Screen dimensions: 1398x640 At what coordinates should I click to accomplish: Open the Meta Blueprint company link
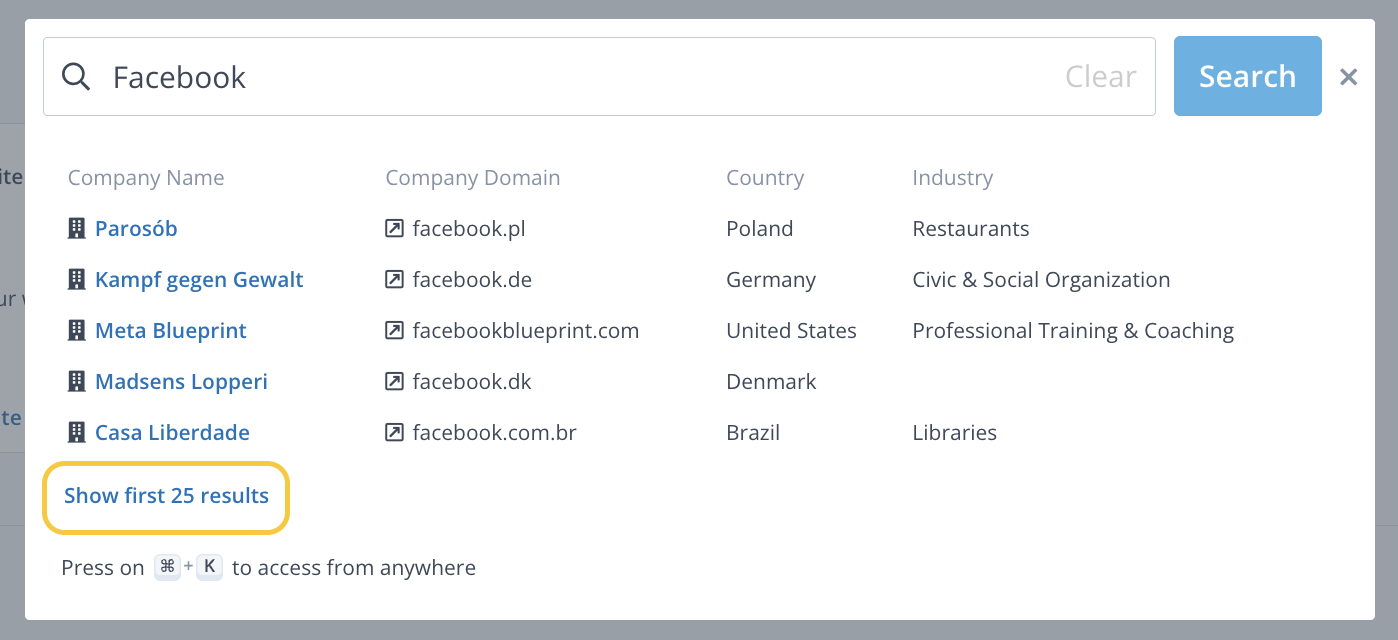click(171, 331)
